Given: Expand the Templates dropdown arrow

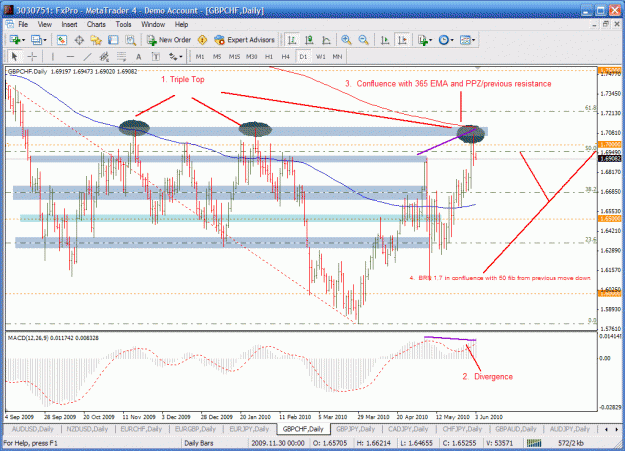Looking at the screenshot, I should (x=474, y=40).
